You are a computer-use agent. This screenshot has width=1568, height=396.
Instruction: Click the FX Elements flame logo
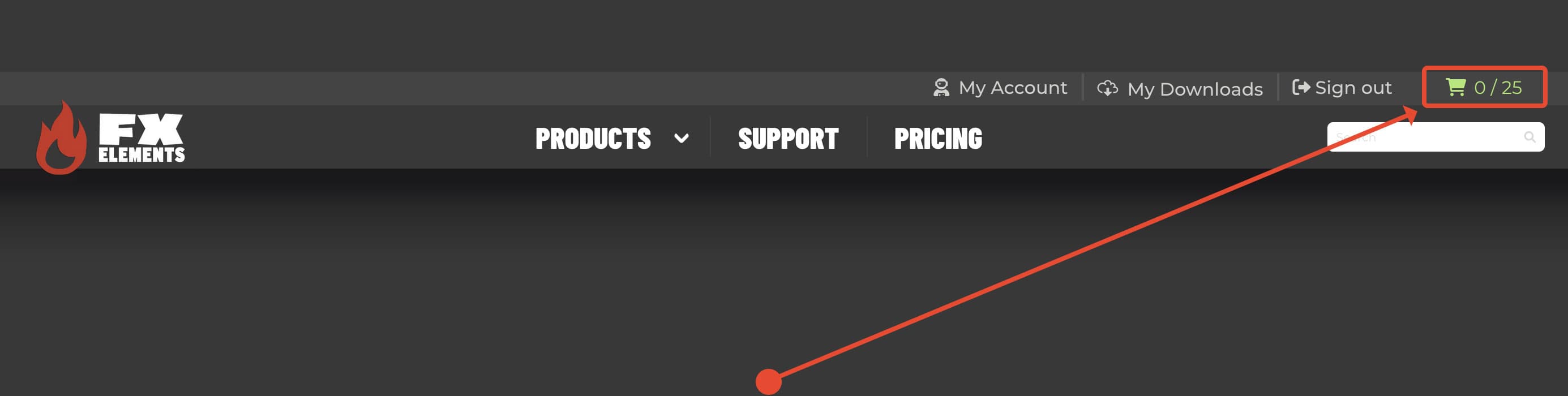click(64, 136)
